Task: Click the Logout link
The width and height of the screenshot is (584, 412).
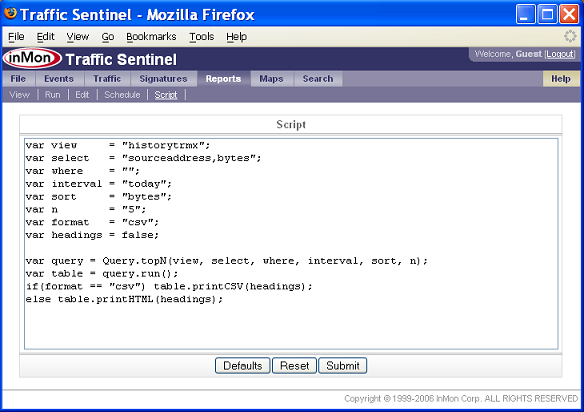Action: (560, 54)
